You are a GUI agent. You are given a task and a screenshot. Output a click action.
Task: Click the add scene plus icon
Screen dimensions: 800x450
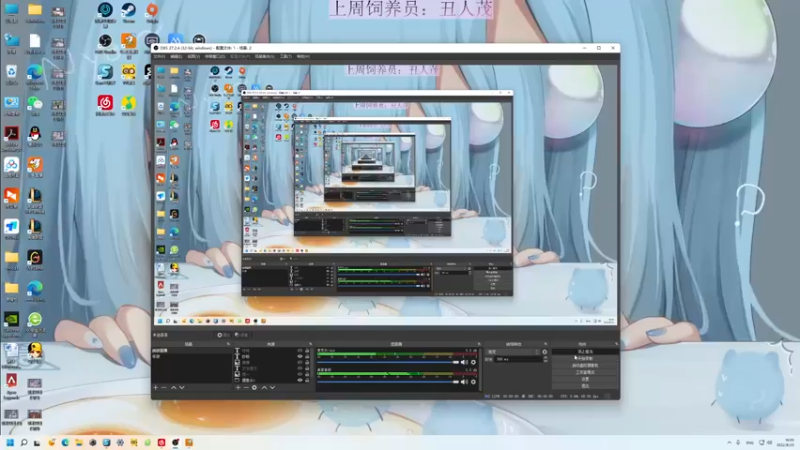tap(156, 388)
